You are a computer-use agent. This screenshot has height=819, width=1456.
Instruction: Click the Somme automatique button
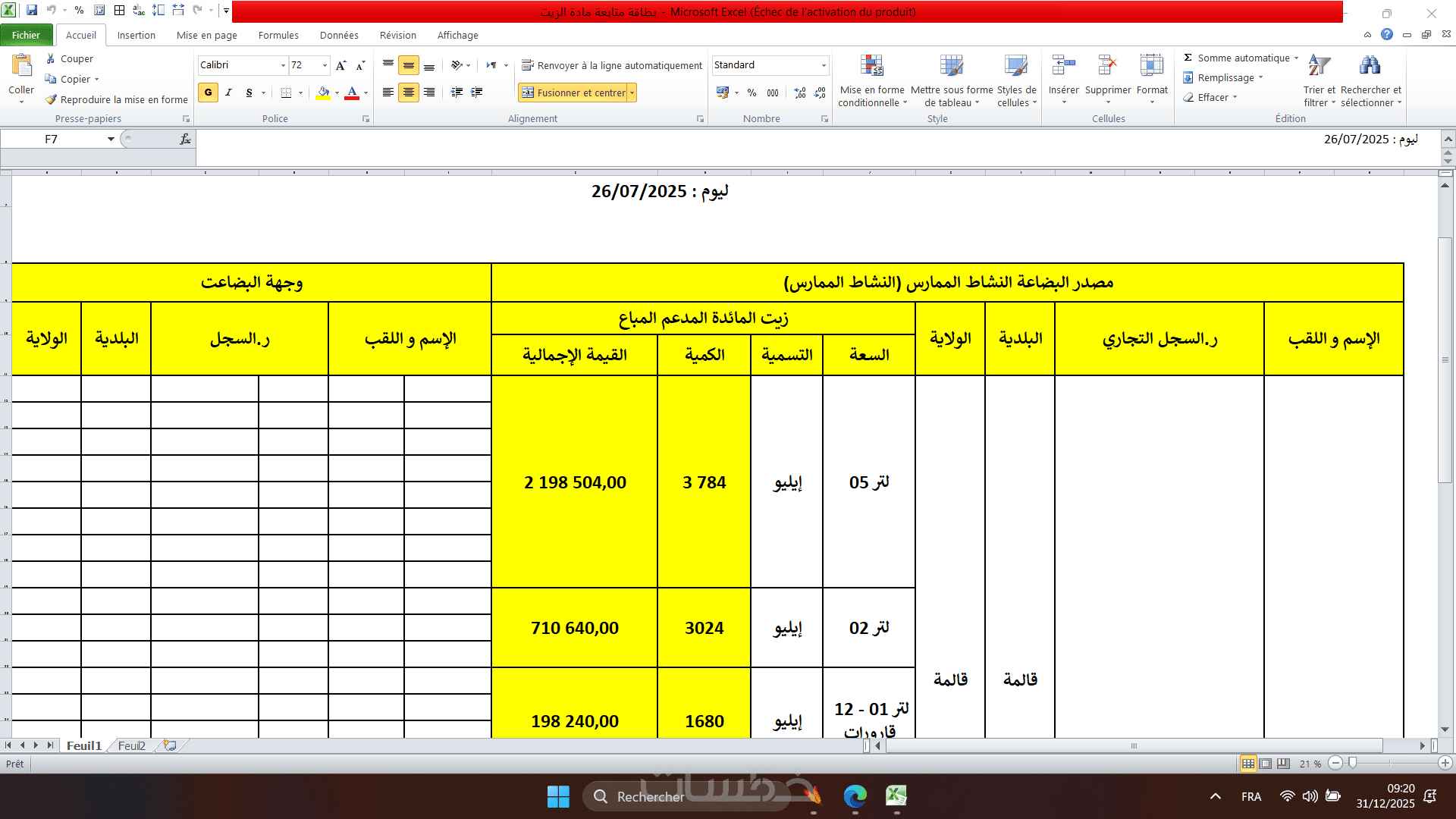tap(1236, 58)
